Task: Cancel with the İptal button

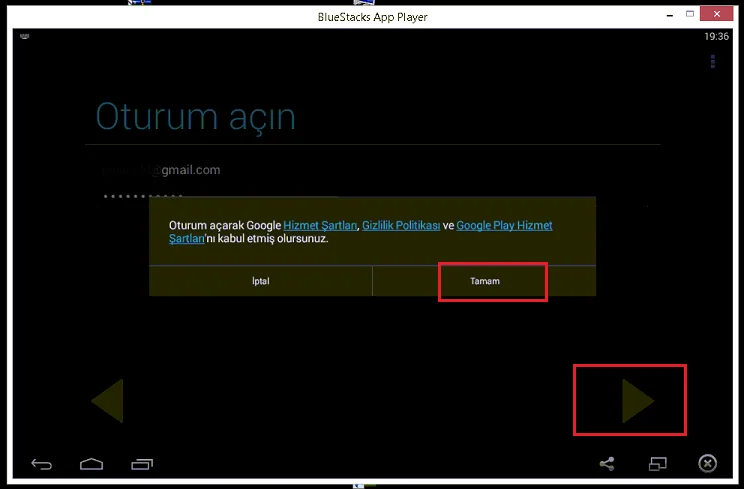Action: click(x=260, y=281)
